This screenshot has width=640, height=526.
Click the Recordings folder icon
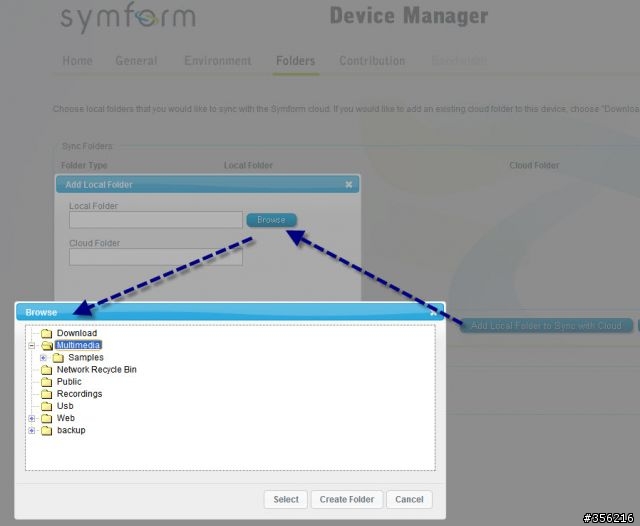coord(47,394)
